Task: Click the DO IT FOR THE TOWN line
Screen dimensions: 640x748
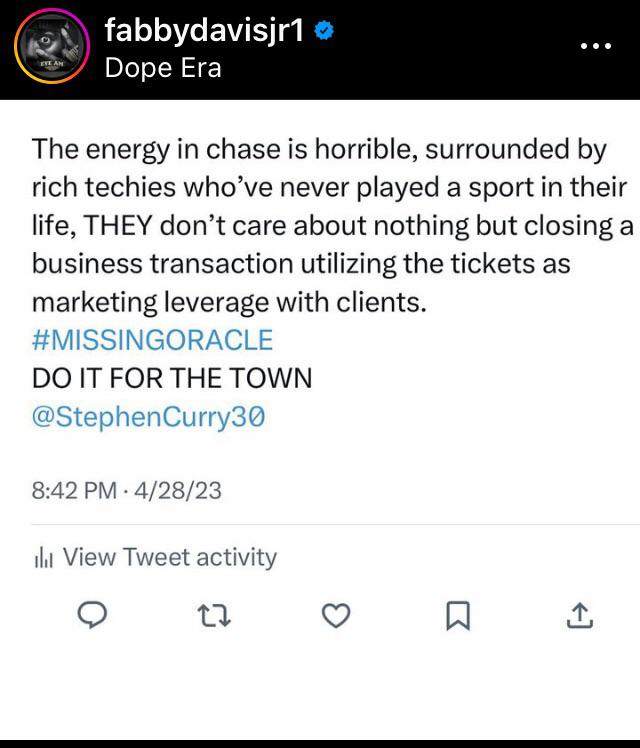Action: pos(172,379)
